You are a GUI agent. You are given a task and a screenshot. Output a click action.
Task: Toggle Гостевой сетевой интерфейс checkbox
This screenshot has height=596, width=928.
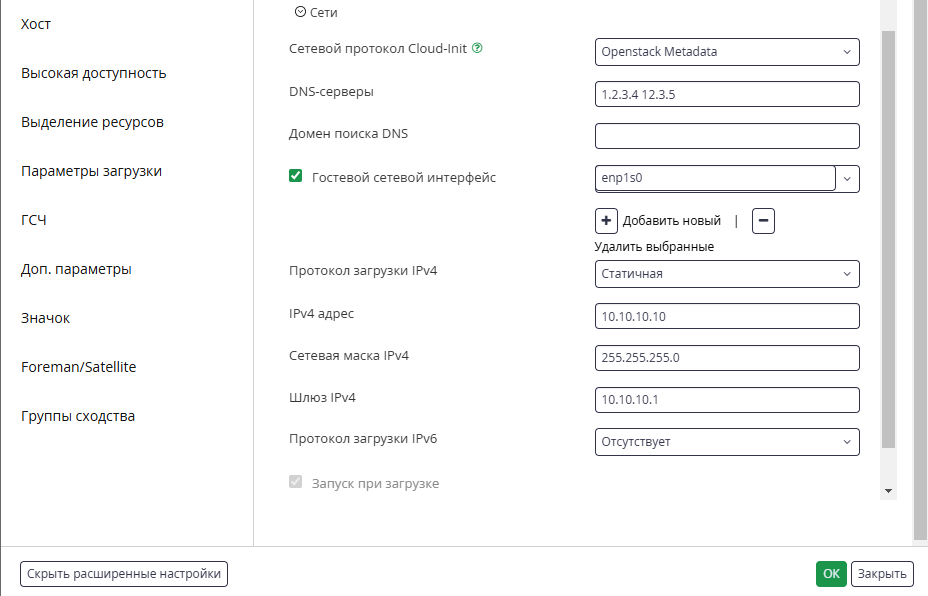[295, 176]
